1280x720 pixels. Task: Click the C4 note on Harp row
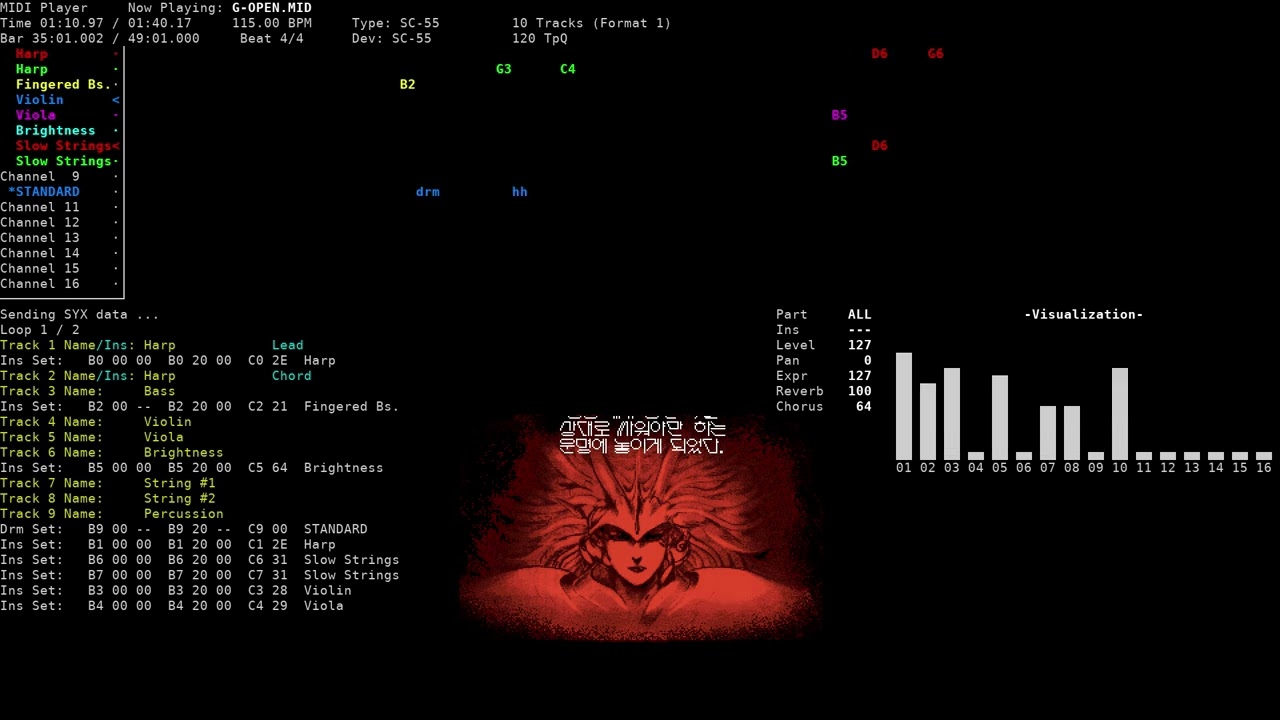(568, 69)
